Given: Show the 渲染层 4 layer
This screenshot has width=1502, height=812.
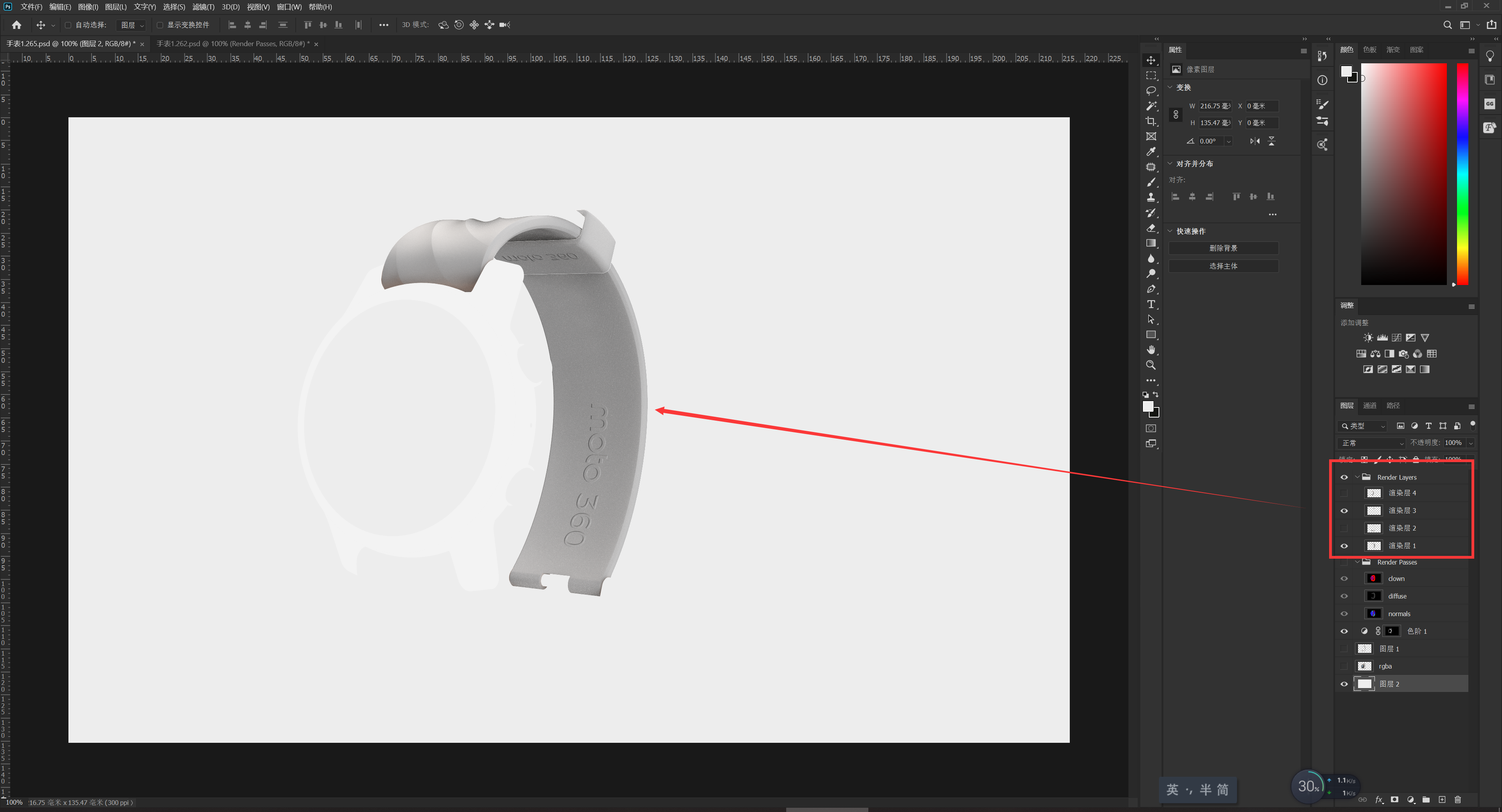Looking at the screenshot, I should point(1344,493).
